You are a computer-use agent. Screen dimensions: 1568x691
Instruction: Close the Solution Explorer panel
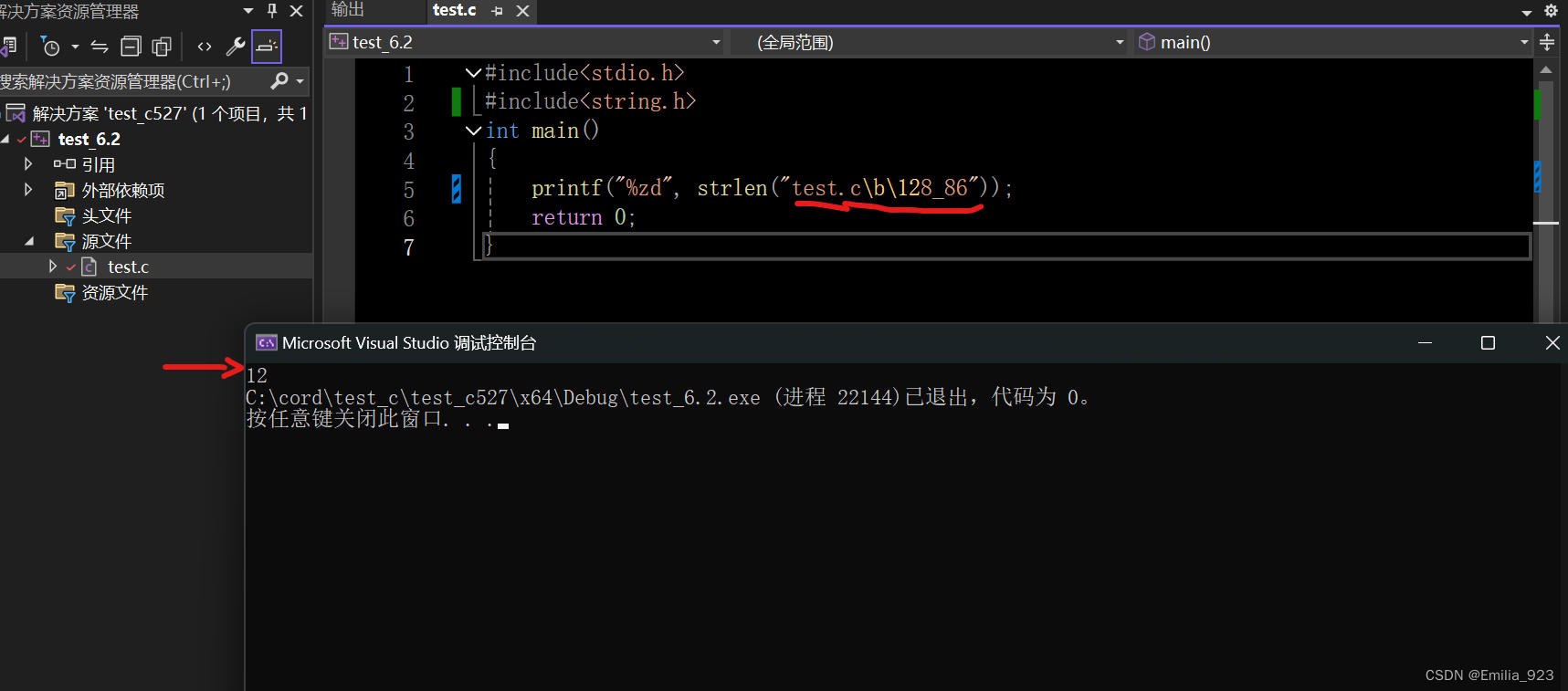pos(296,11)
